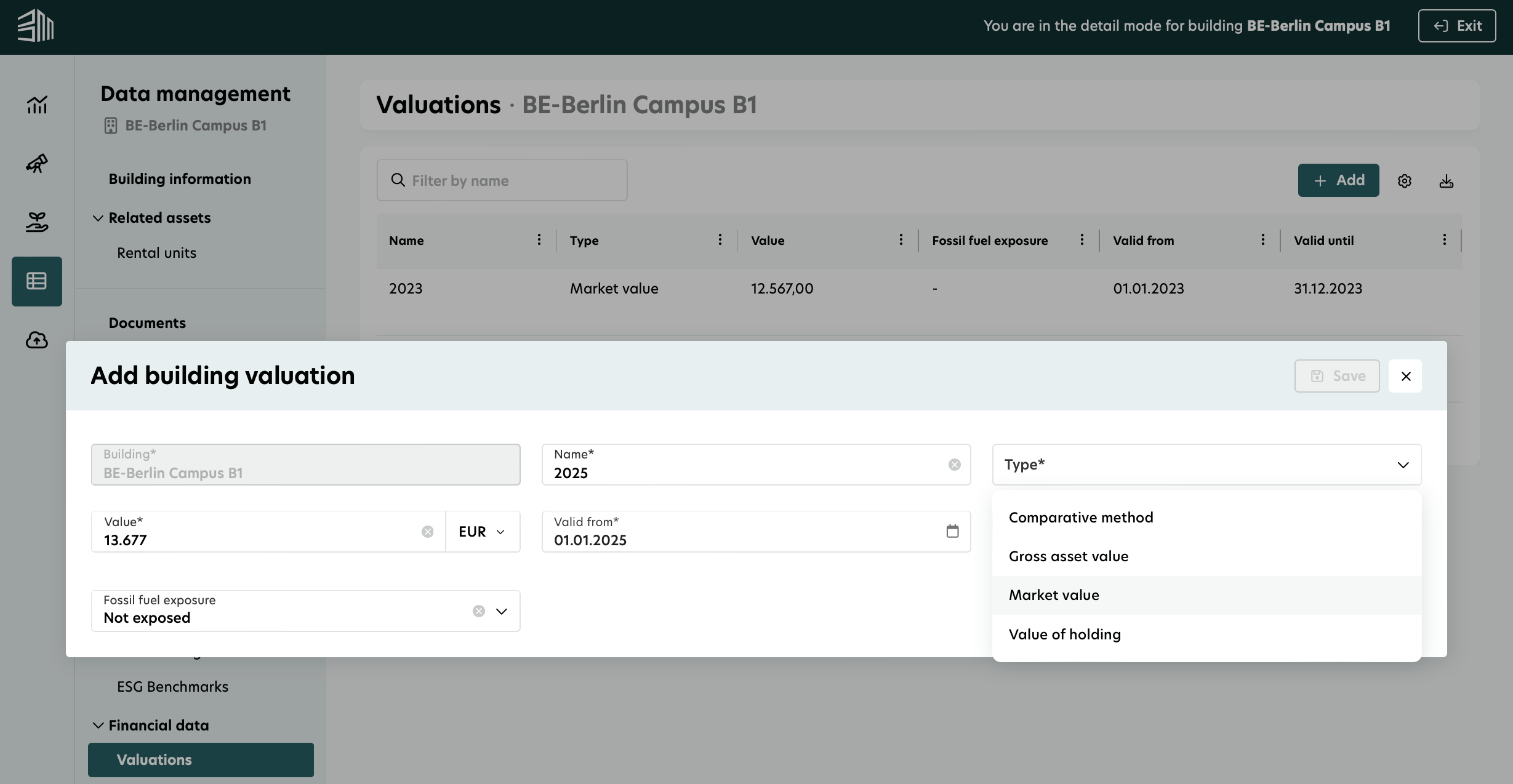Click the Exit detail mode button
Screen dimensions: 1513x784
tap(1456, 26)
